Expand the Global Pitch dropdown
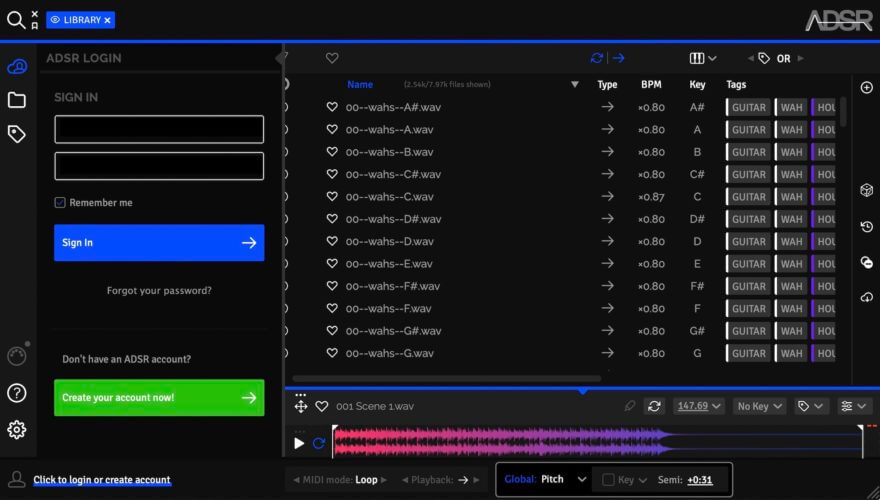 click(x=581, y=480)
